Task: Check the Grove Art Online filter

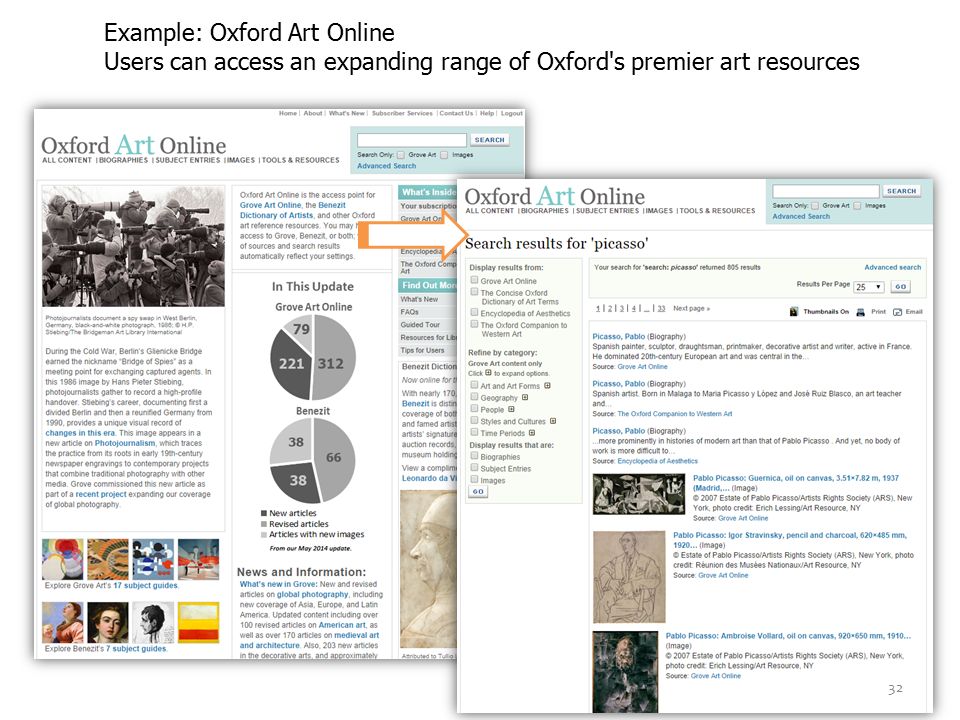Action: 474,280
